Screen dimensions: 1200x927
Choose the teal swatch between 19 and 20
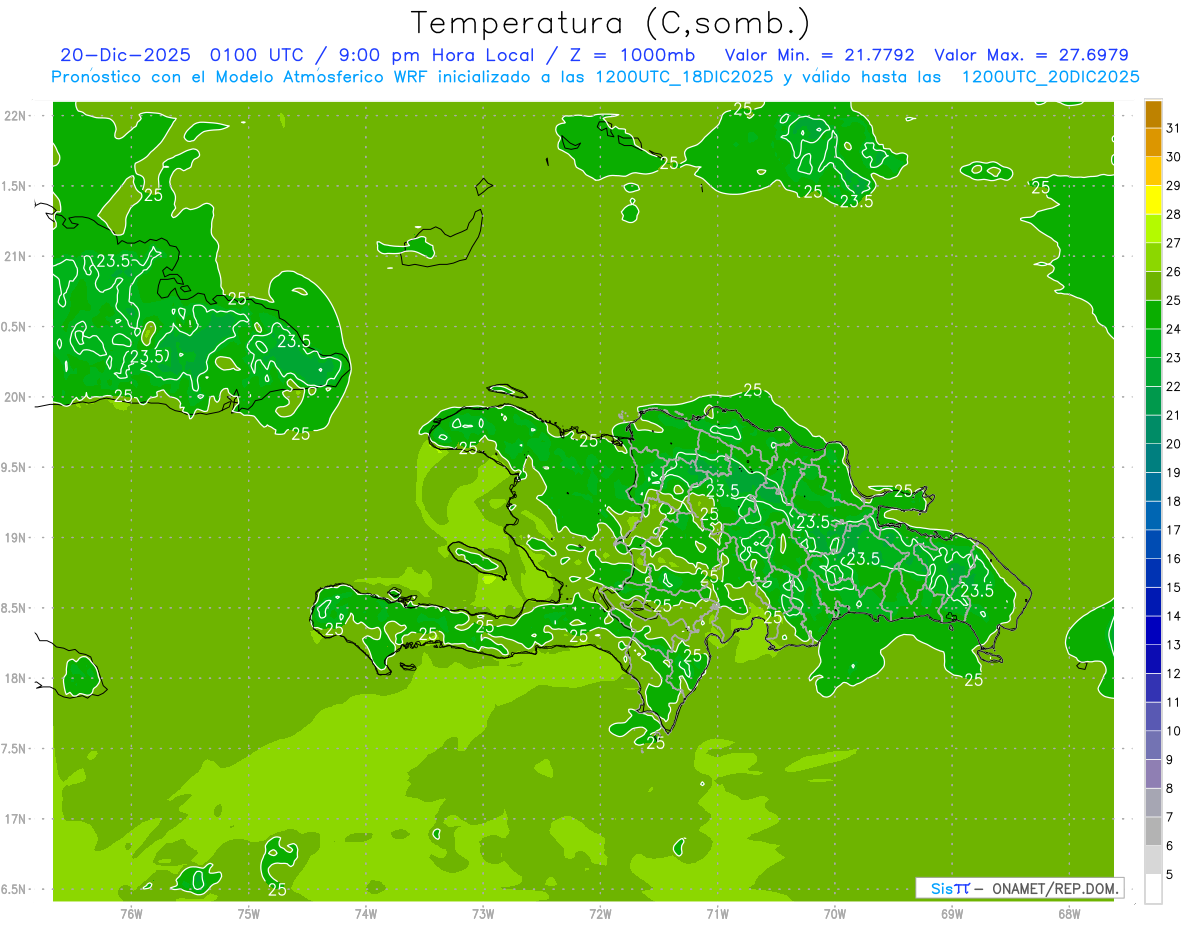click(x=1153, y=458)
